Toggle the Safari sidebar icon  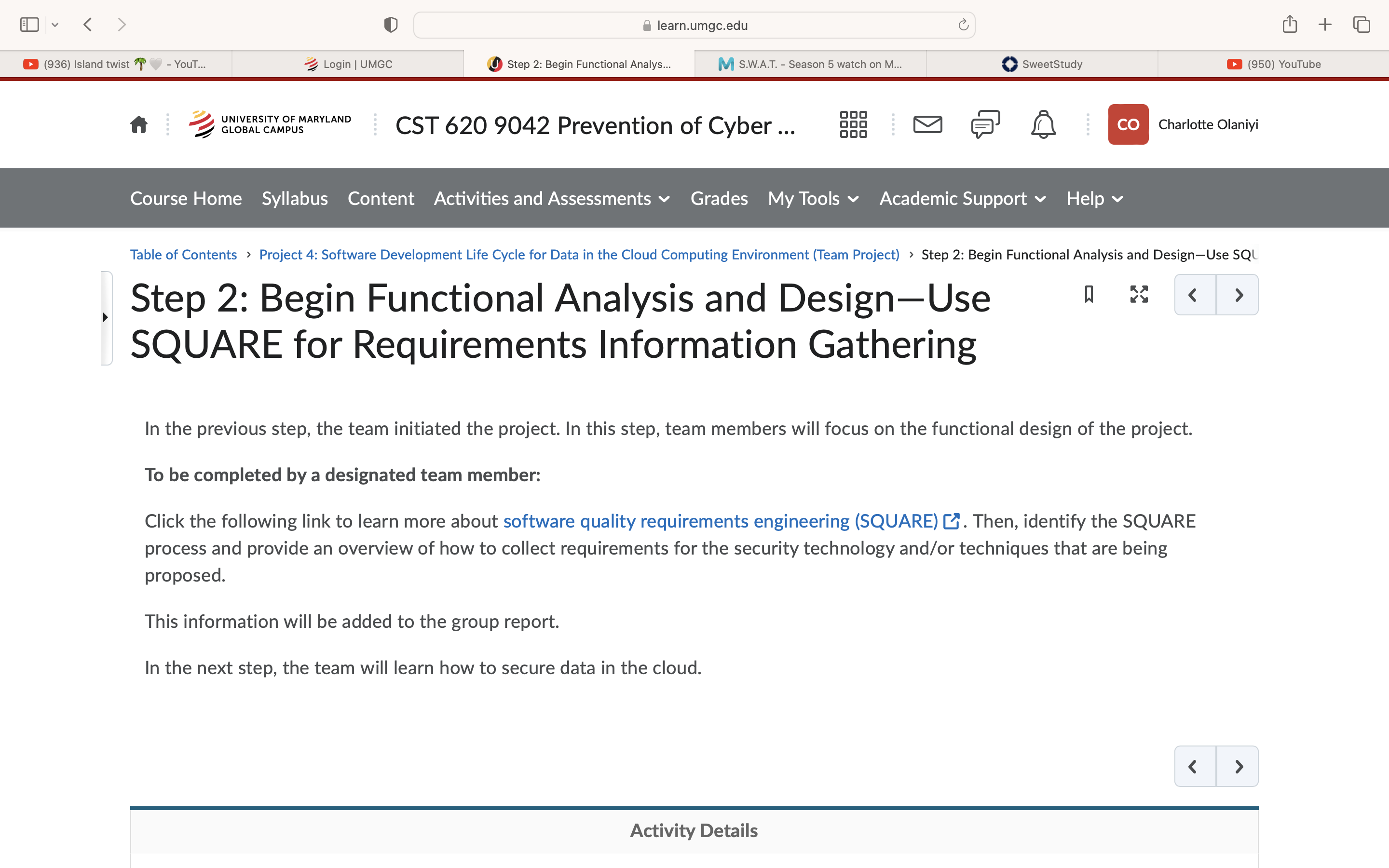pos(29,25)
